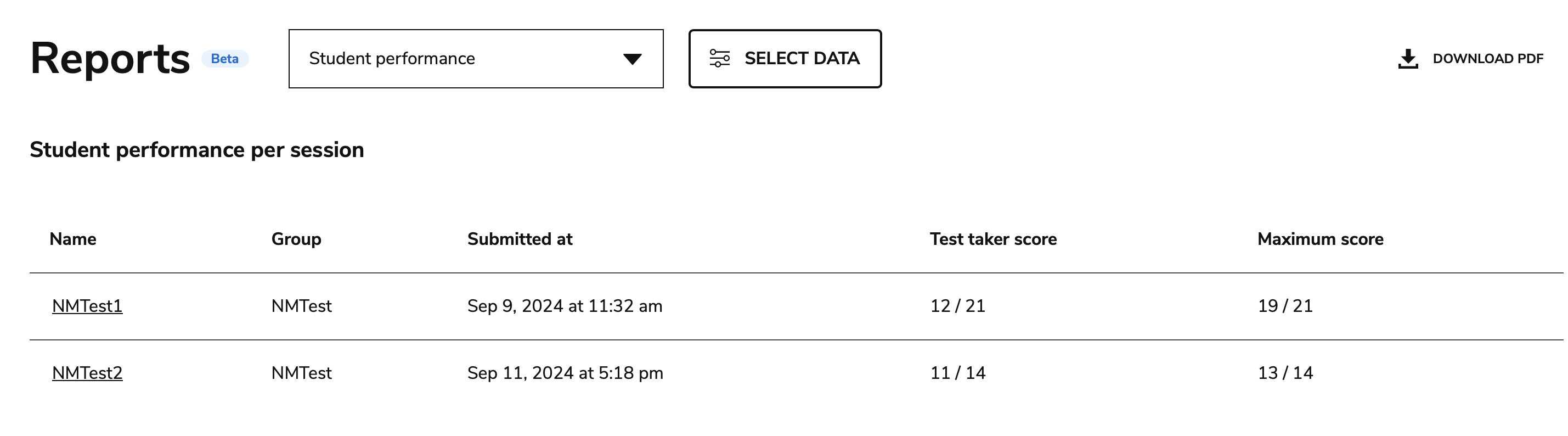The image size is (1568, 436).
Task: Sort by the Maximum score column
Action: [1320, 239]
